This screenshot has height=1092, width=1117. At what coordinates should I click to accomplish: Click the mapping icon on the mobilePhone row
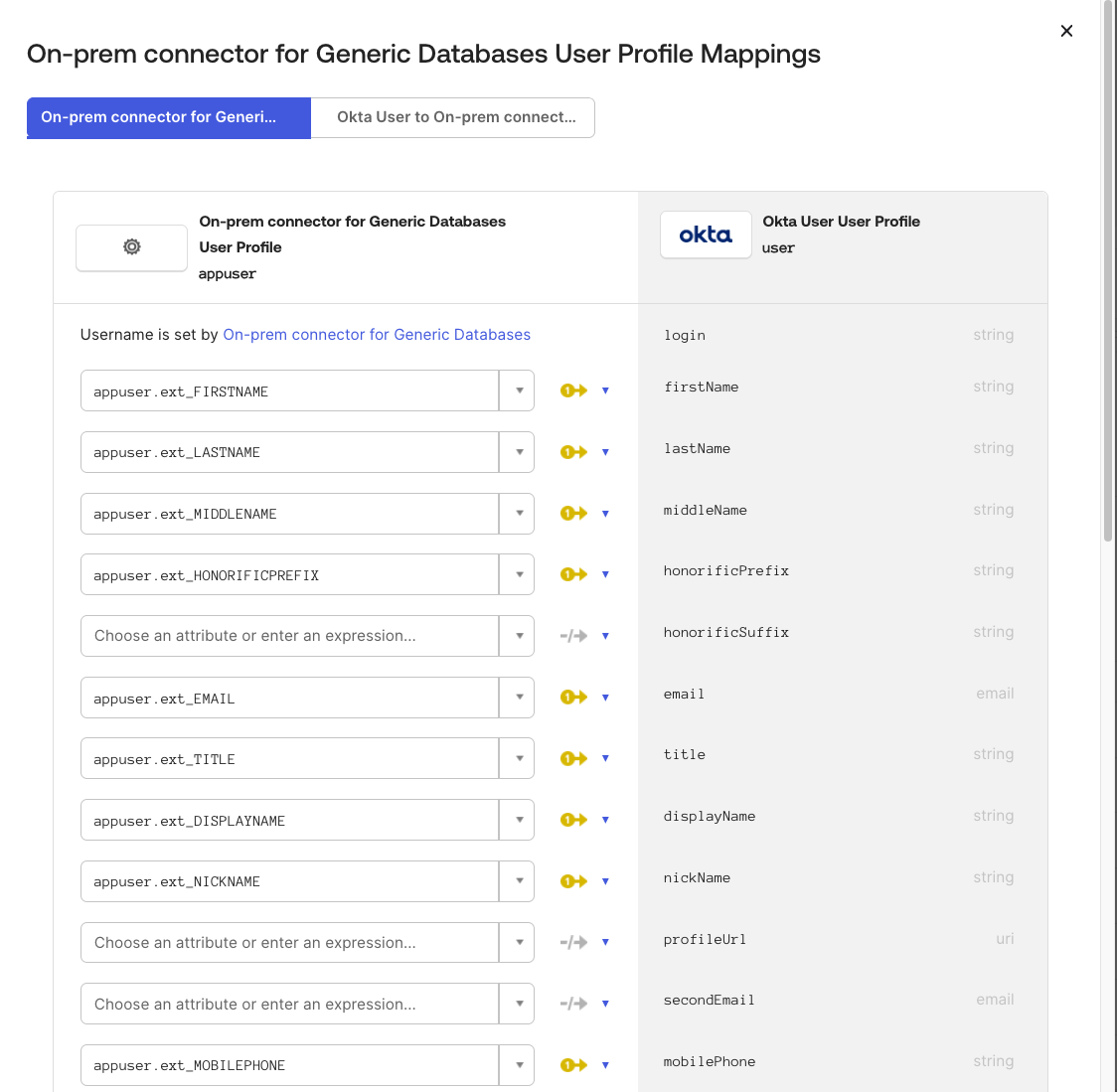pos(573,1064)
